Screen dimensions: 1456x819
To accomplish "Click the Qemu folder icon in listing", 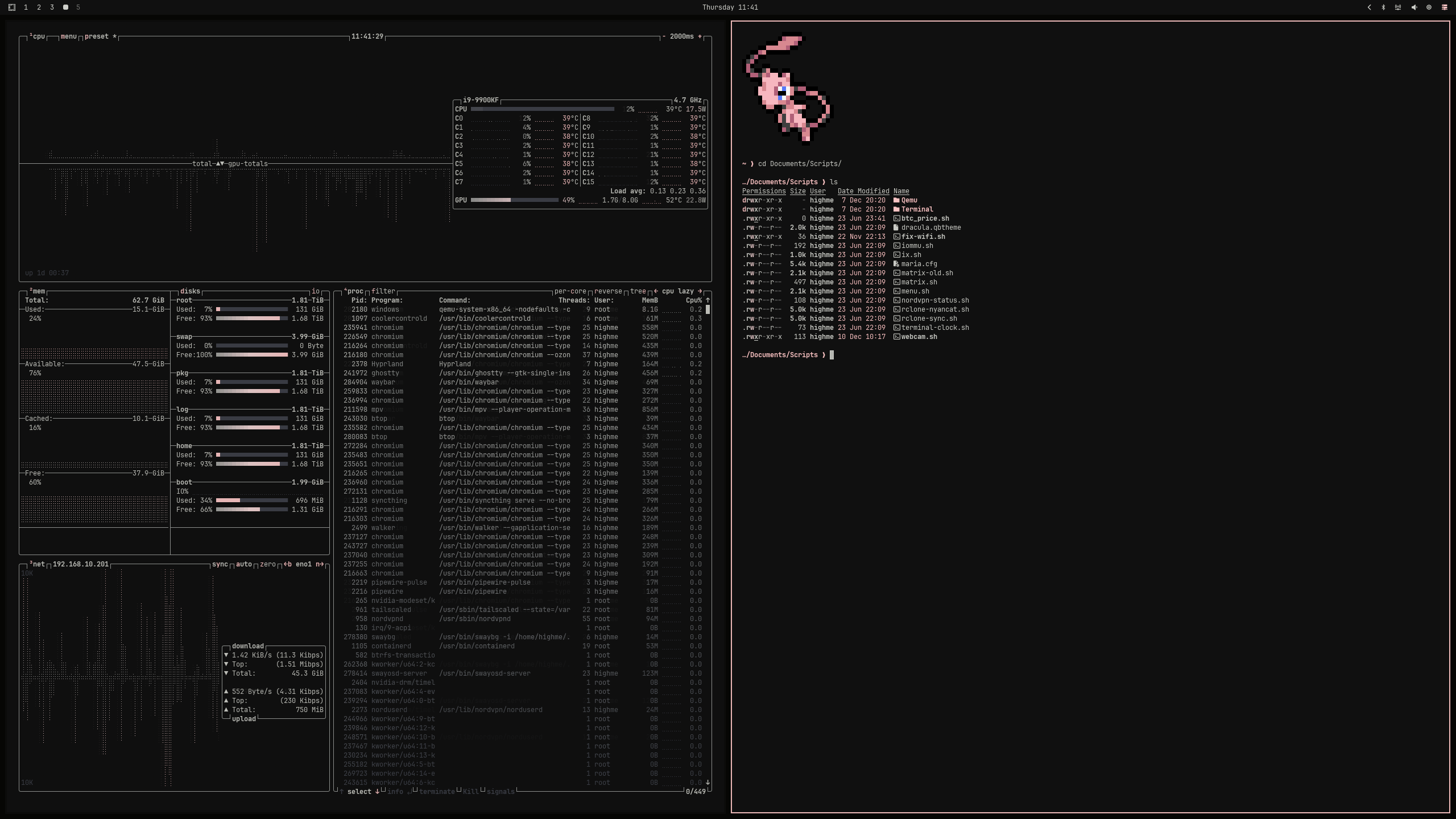I will pos(896,200).
